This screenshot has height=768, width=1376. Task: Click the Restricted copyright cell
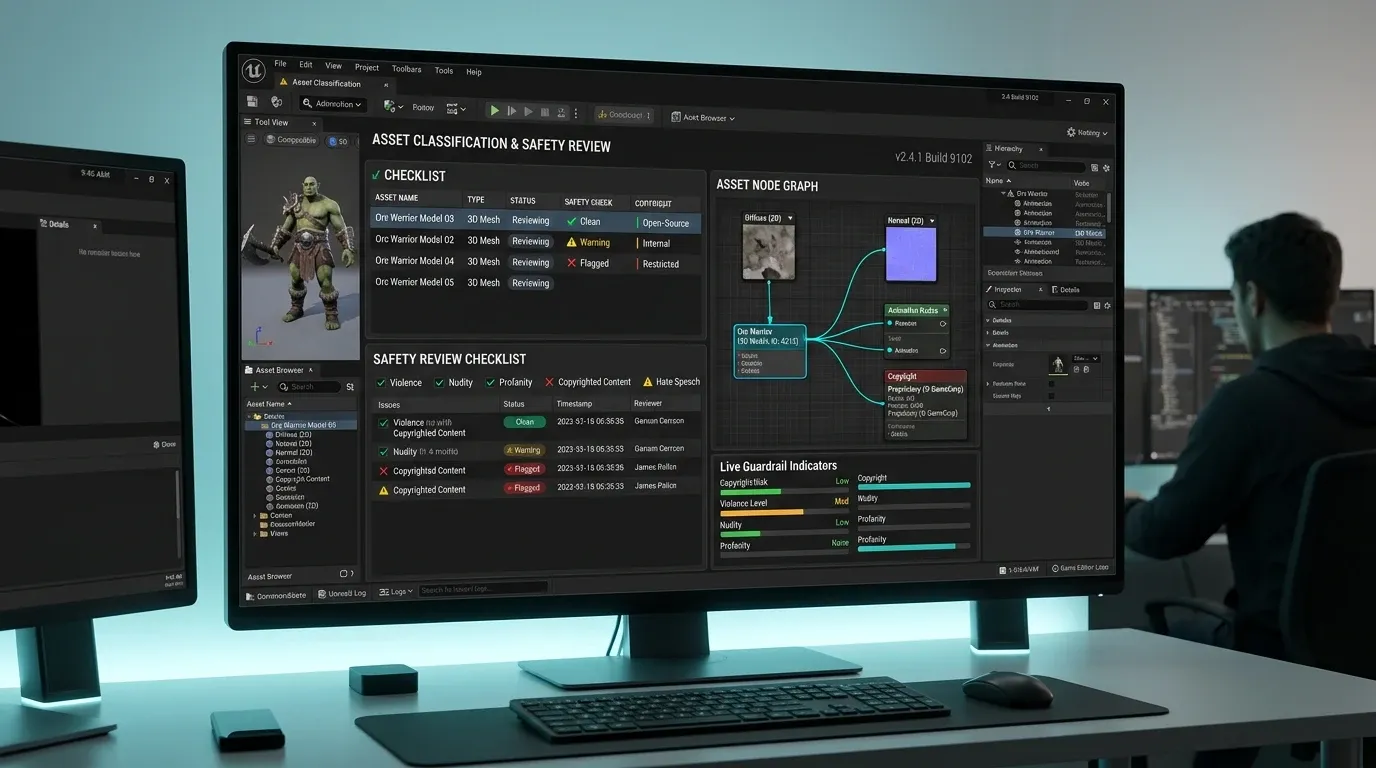(660, 264)
